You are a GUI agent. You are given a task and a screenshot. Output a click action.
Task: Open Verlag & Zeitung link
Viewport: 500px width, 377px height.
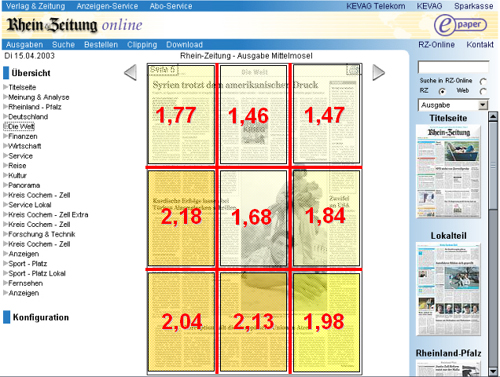[35, 6]
